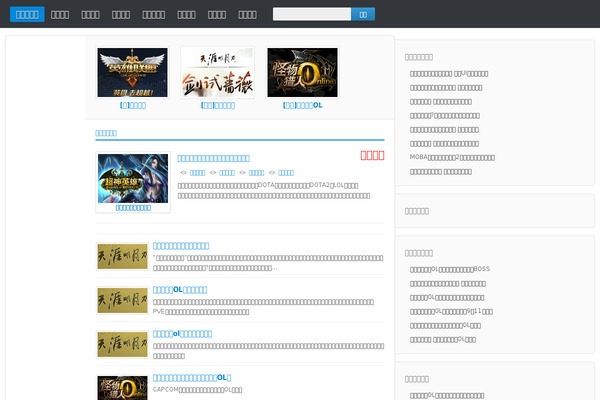Click the first eye icon in the featured article tag row

click(183, 173)
